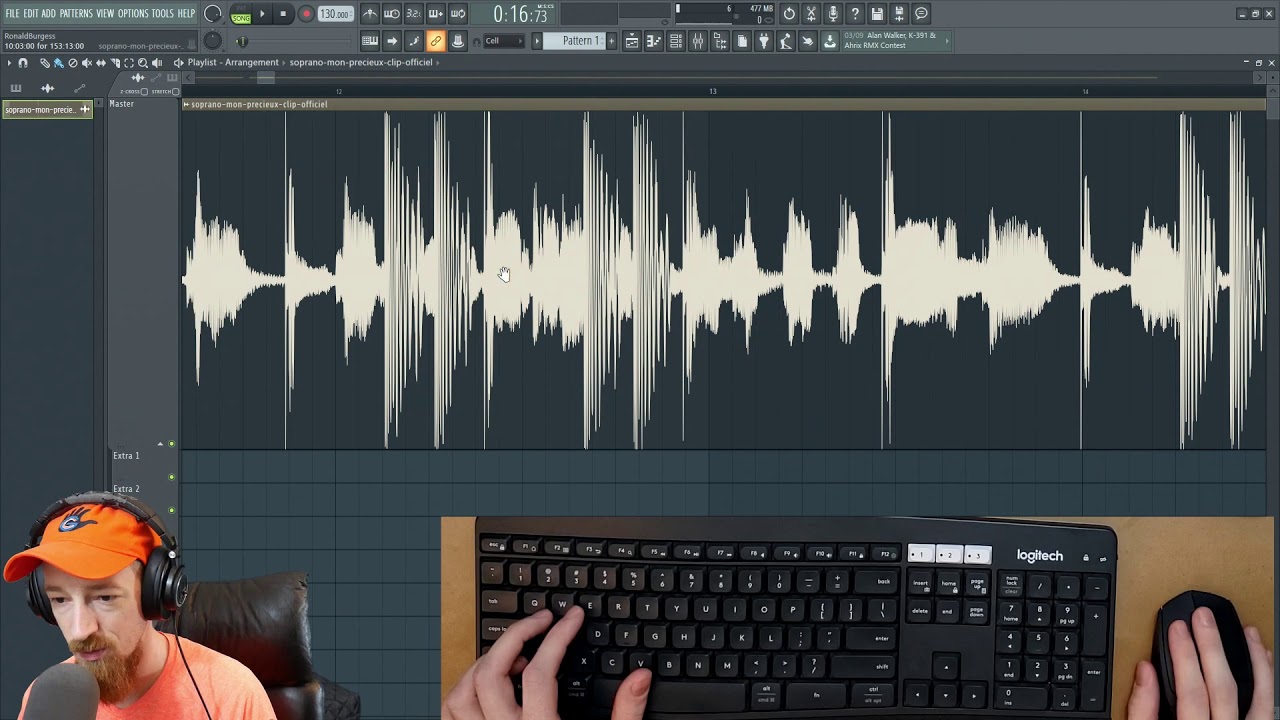This screenshot has height=720, width=1280.
Task: Click the master volume knob
Action: (x=213, y=14)
